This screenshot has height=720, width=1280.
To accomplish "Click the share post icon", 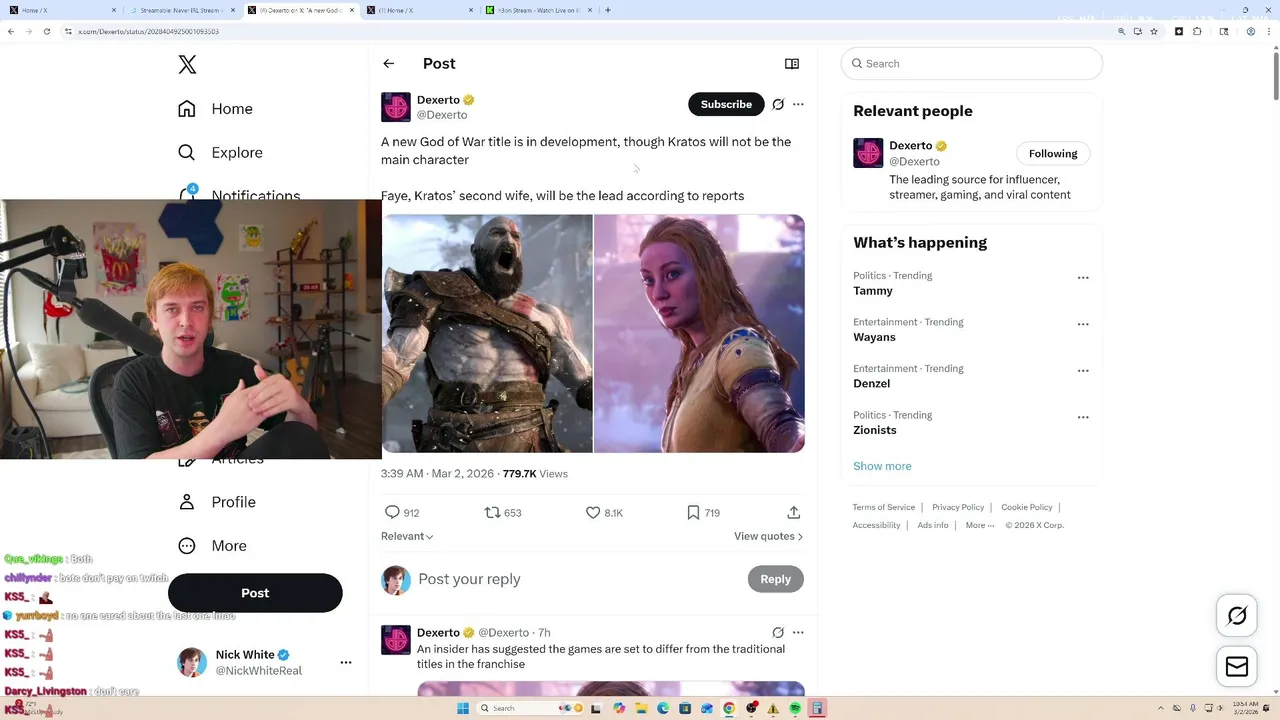I will (x=794, y=512).
